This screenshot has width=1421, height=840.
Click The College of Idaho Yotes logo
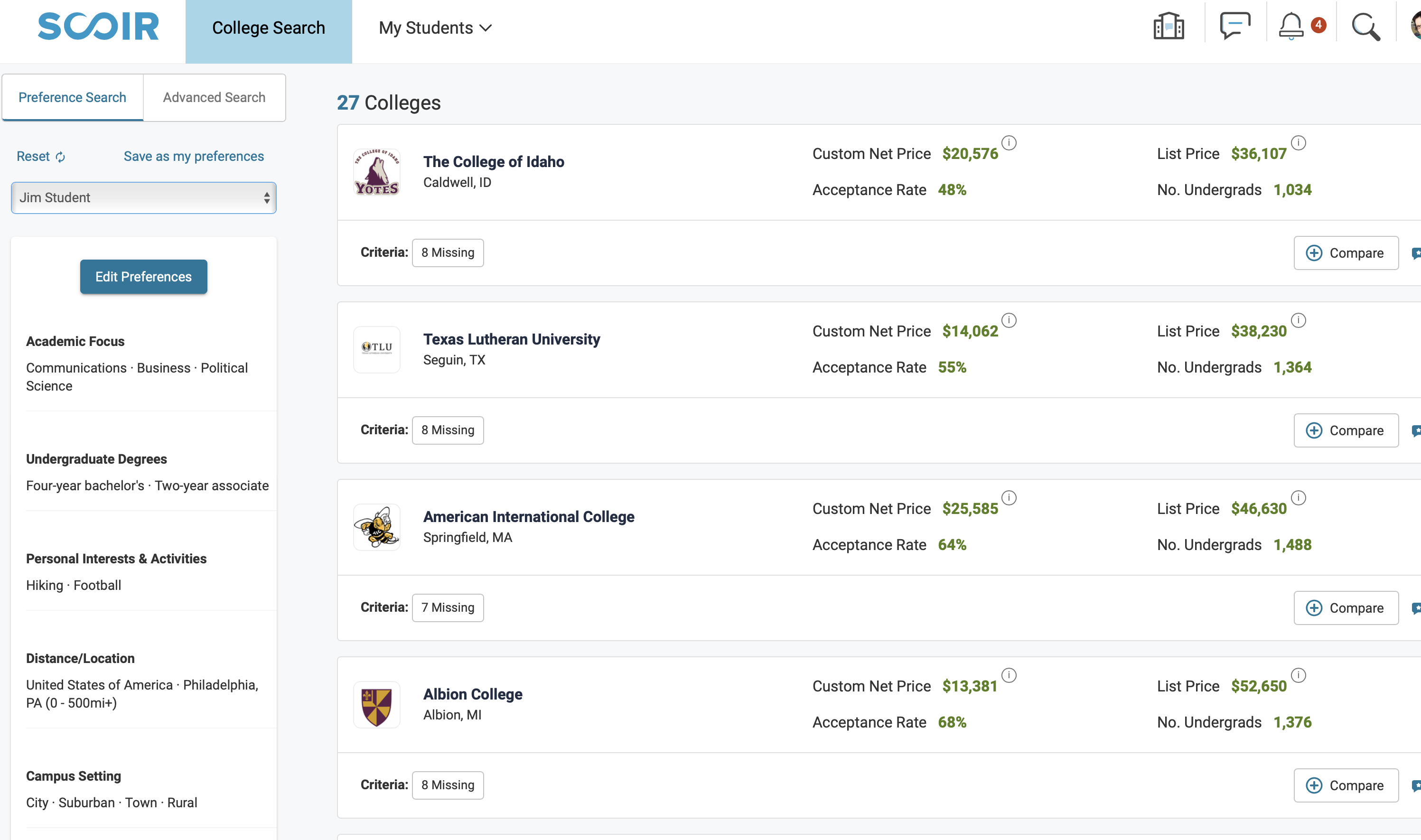coord(377,172)
